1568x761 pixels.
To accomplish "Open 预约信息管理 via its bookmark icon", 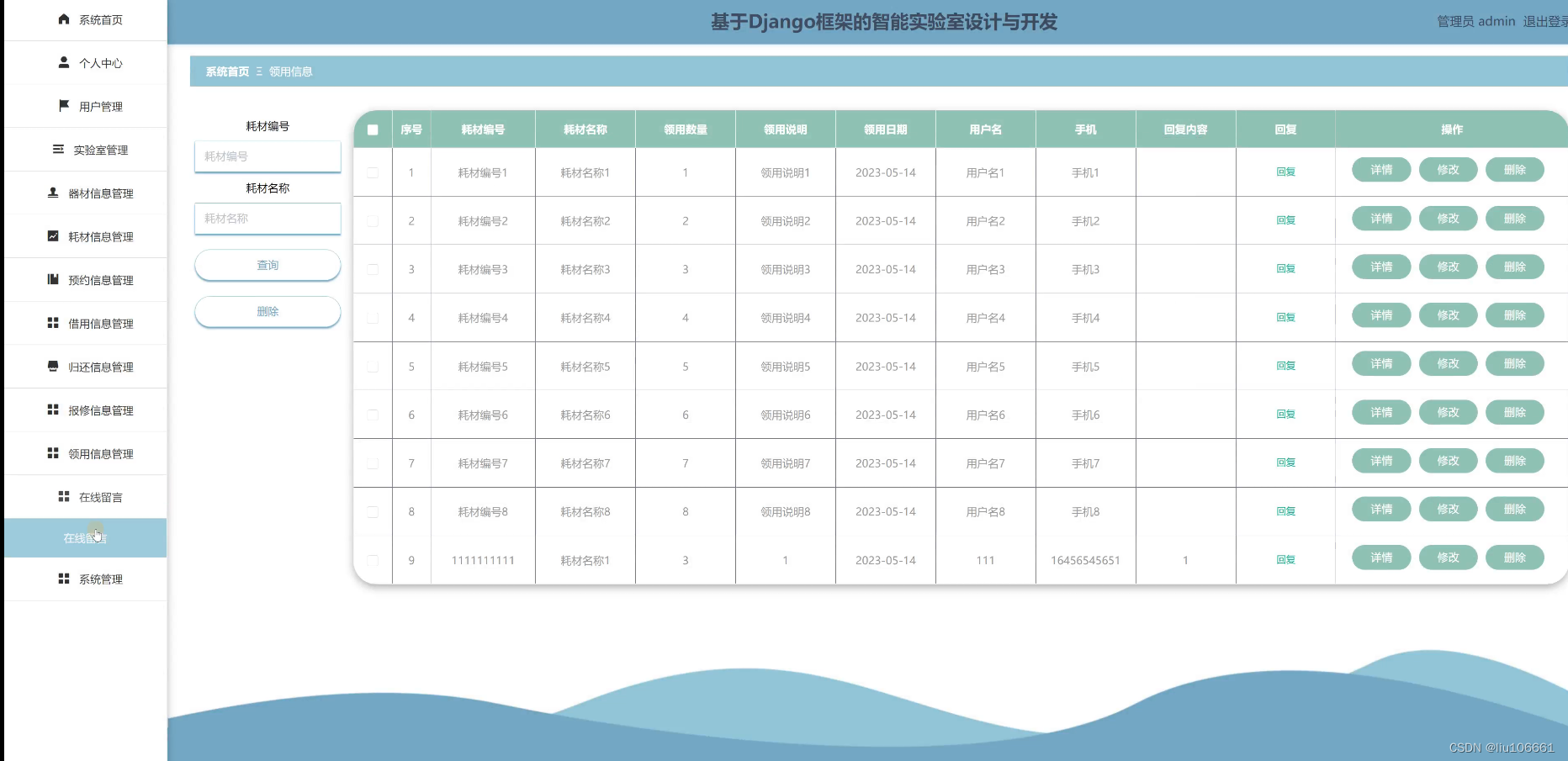I will (51, 280).
